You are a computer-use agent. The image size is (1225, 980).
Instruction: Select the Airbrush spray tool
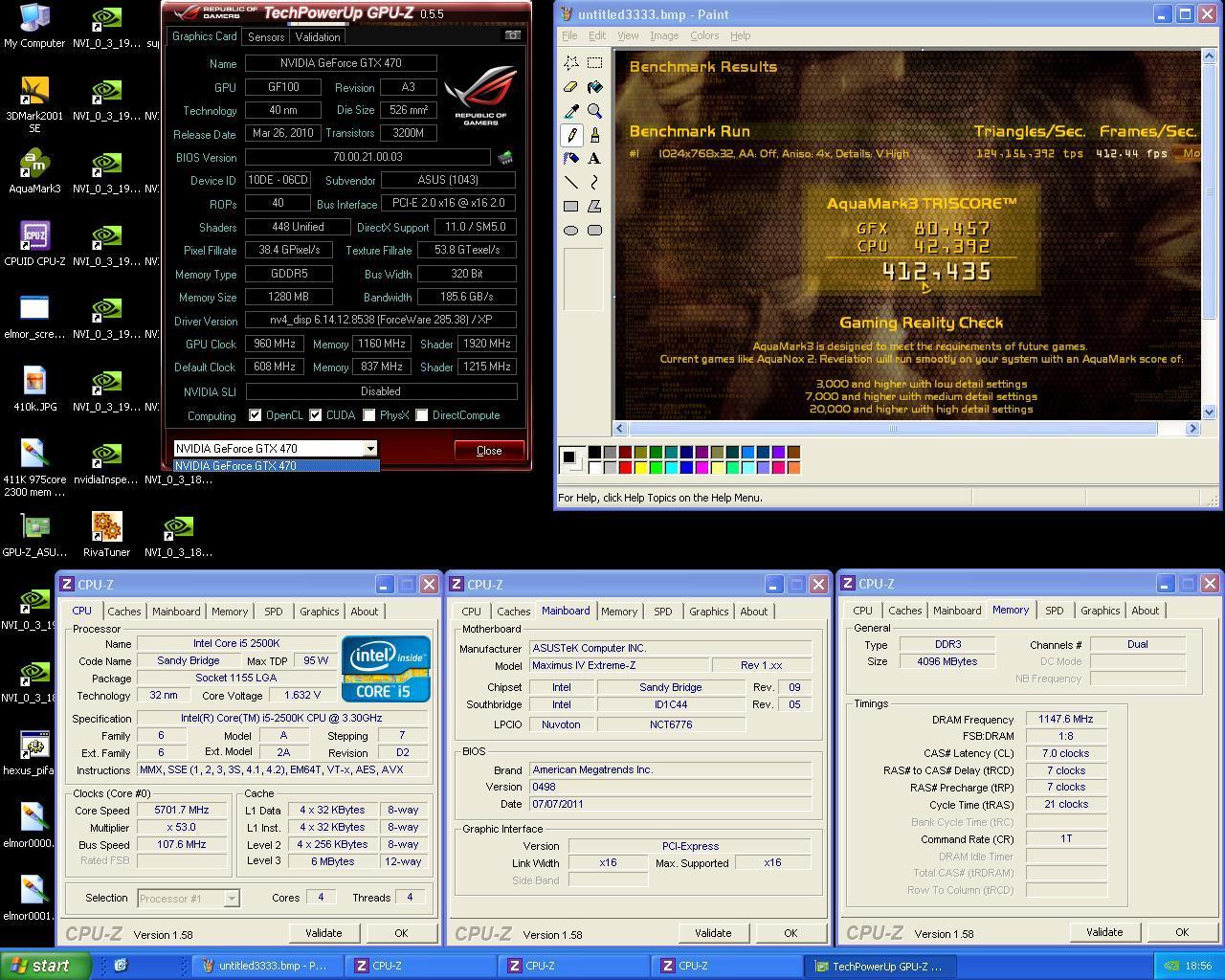(571, 159)
